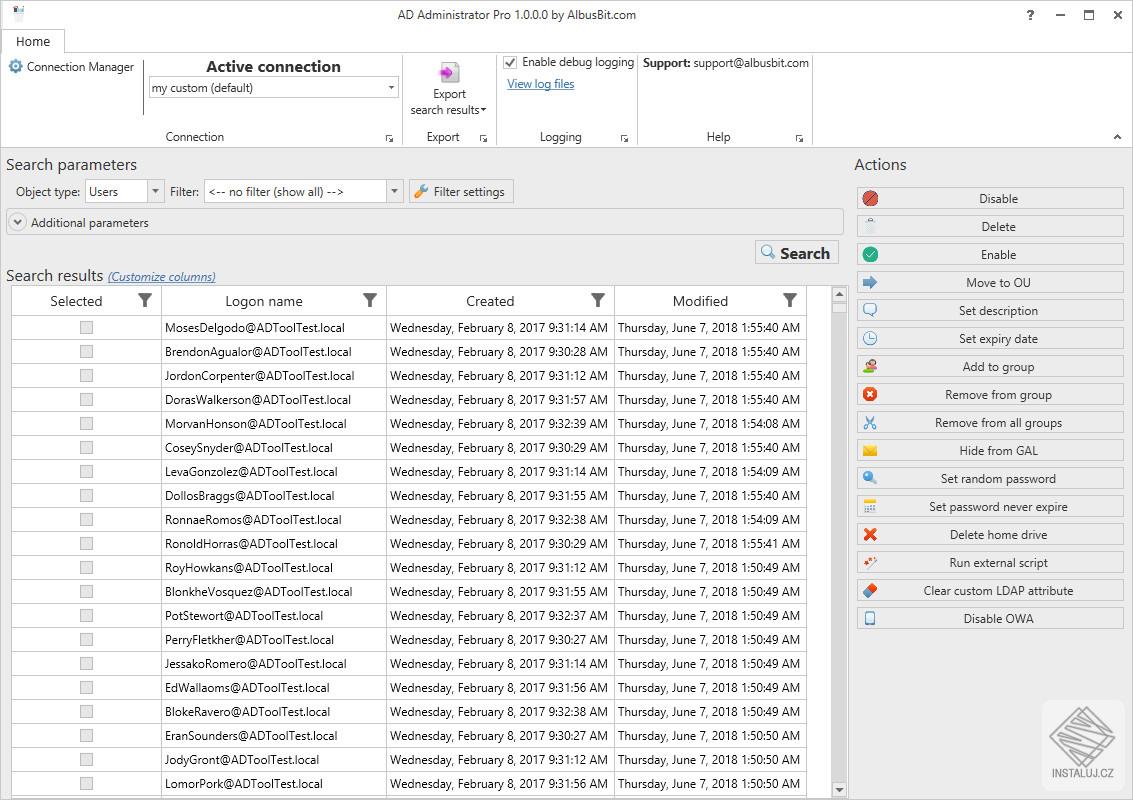The height and width of the screenshot is (800, 1133).
Task: Toggle the Enable debug logging checkbox
Action: click(511, 62)
